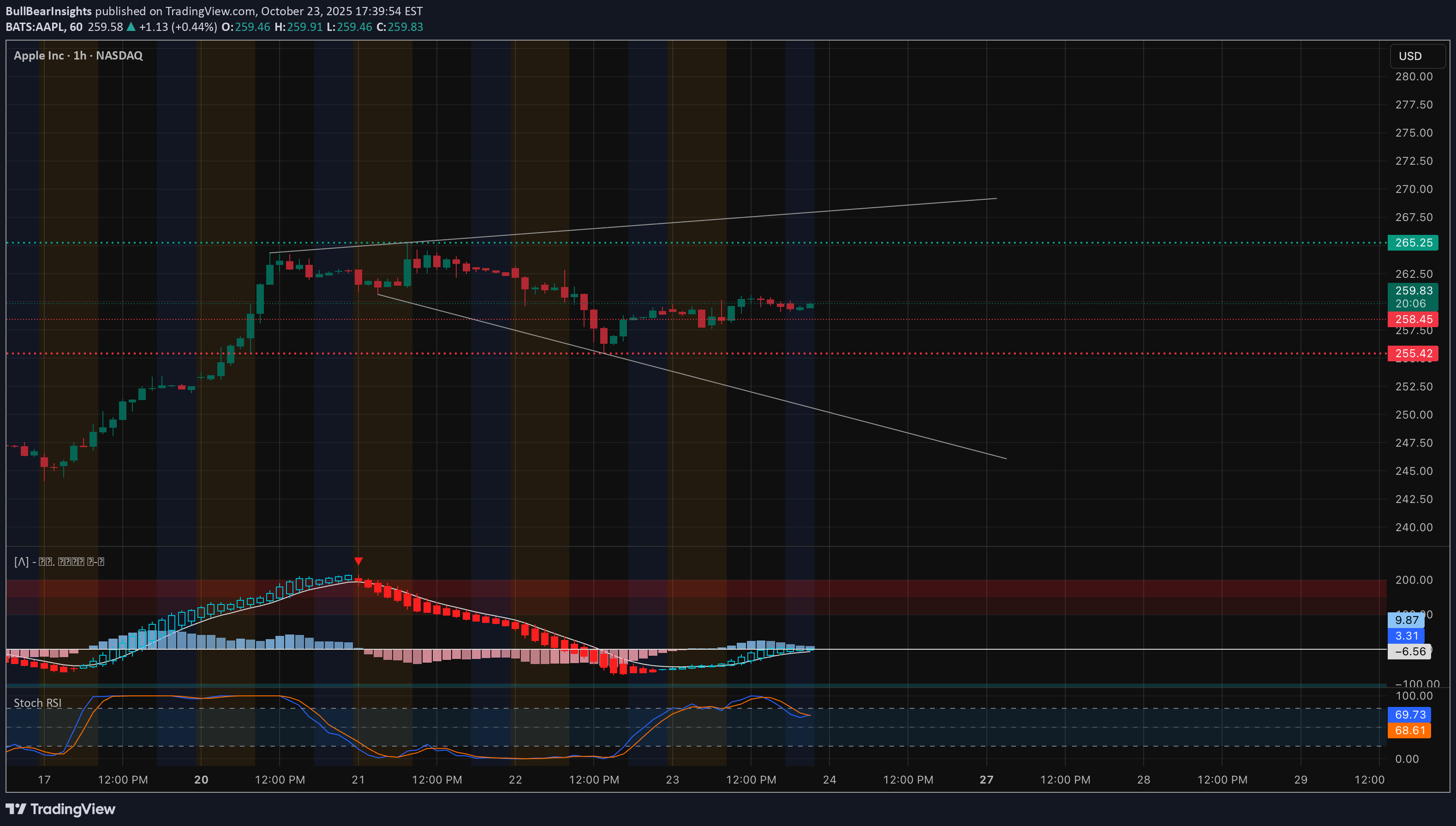1456x826 pixels.
Task: Click the 9.87 light-blue histogram label
Action: coord(1406,620)
